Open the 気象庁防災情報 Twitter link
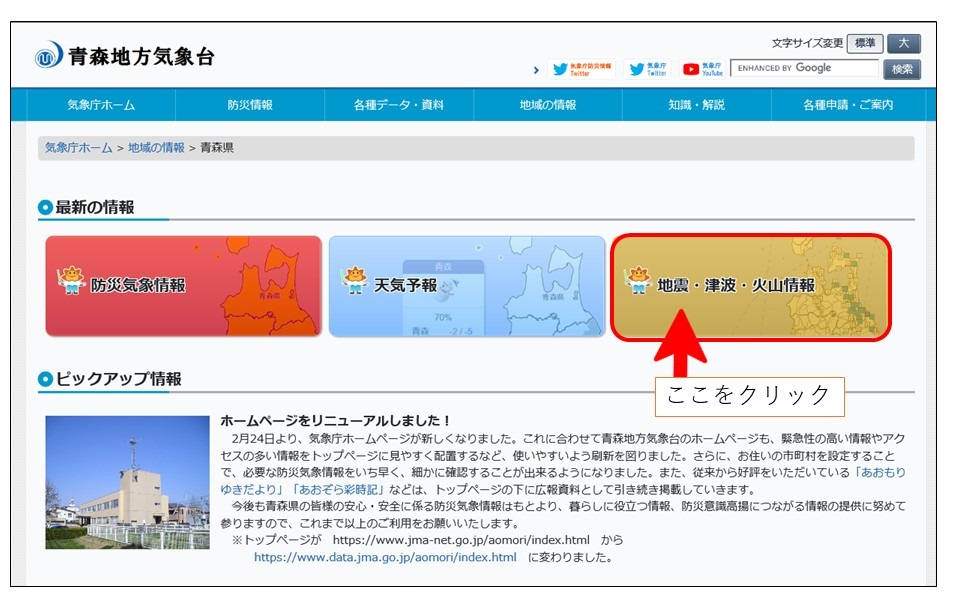 [582, 69]
